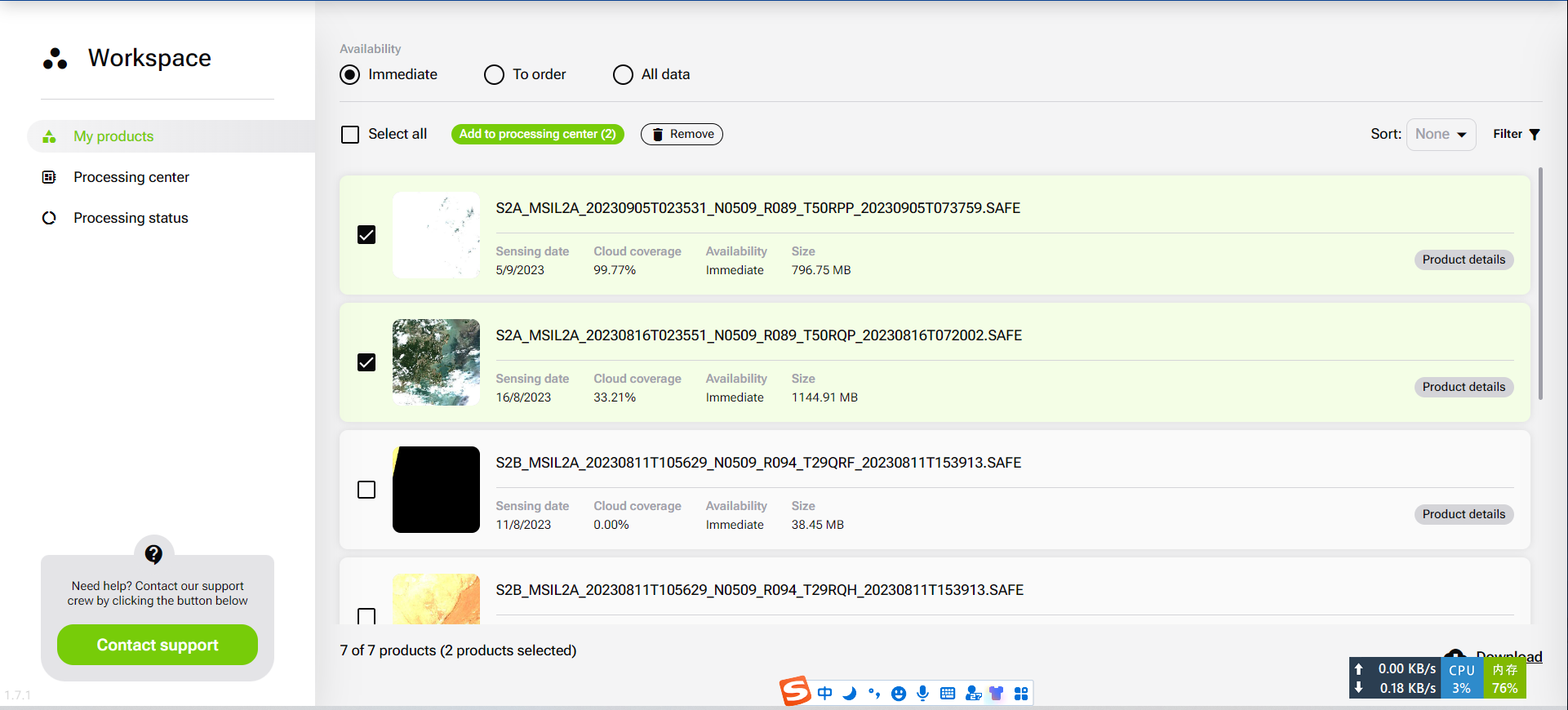Click the 38.45 MB size value

tap(817, 525)
